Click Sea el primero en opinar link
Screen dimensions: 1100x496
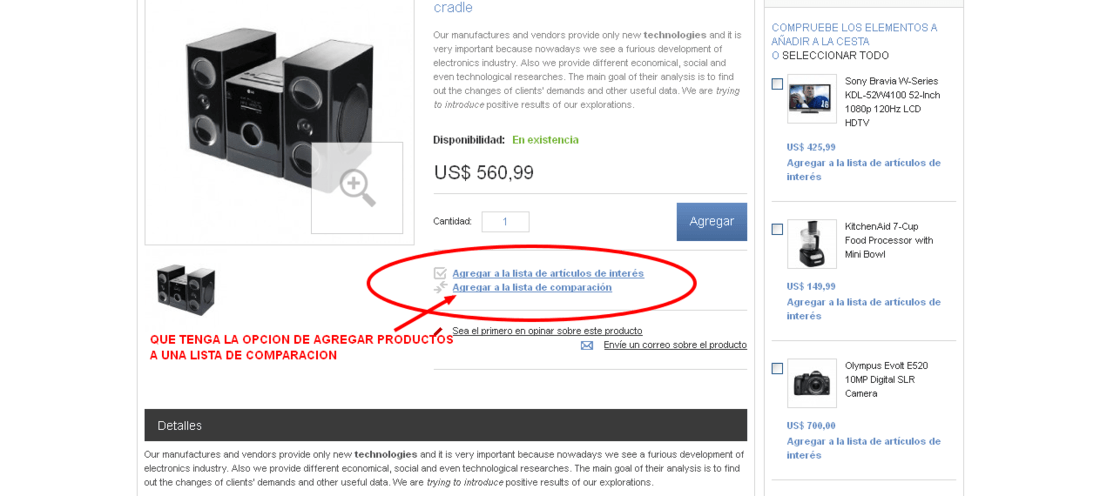[x=547, y=330]
